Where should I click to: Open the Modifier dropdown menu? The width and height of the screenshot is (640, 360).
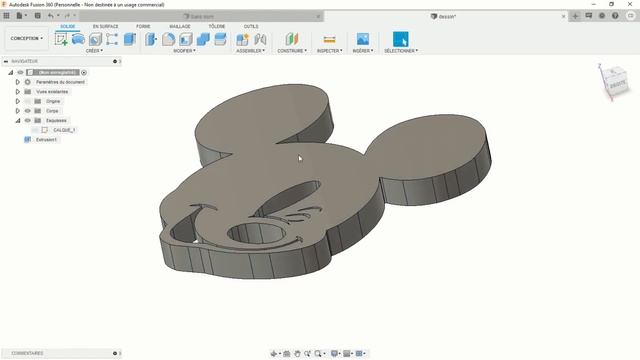(184, 51)
